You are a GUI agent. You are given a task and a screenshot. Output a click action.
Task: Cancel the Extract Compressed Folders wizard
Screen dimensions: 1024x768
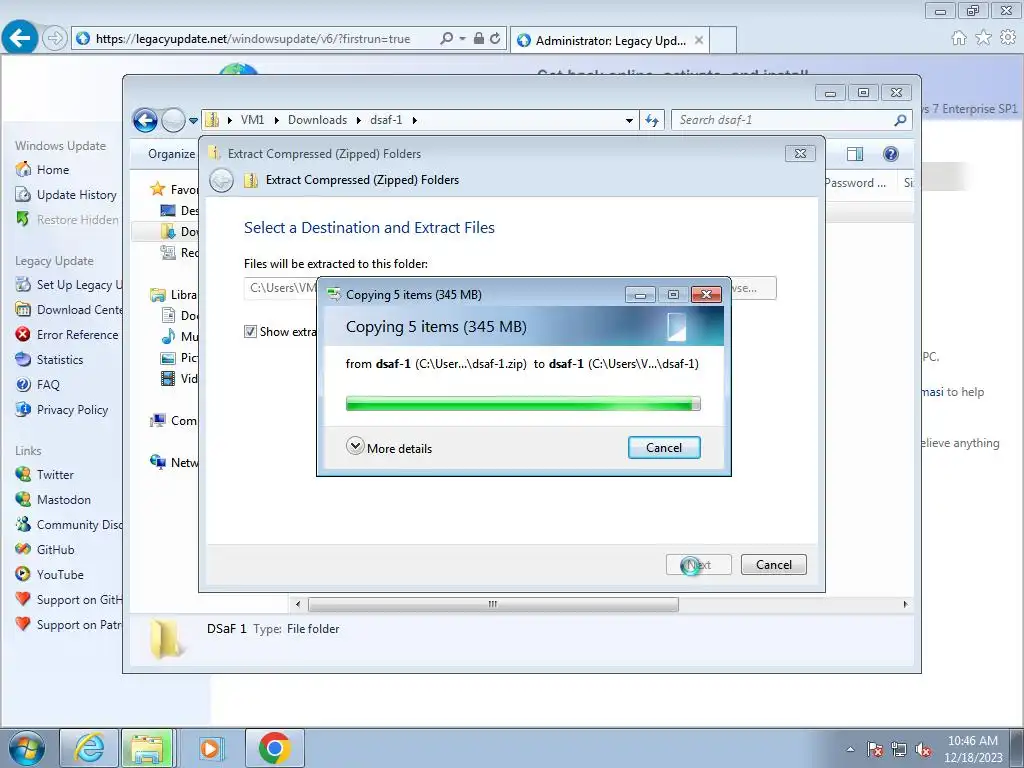pyautogui.click(x=773, y=564)
